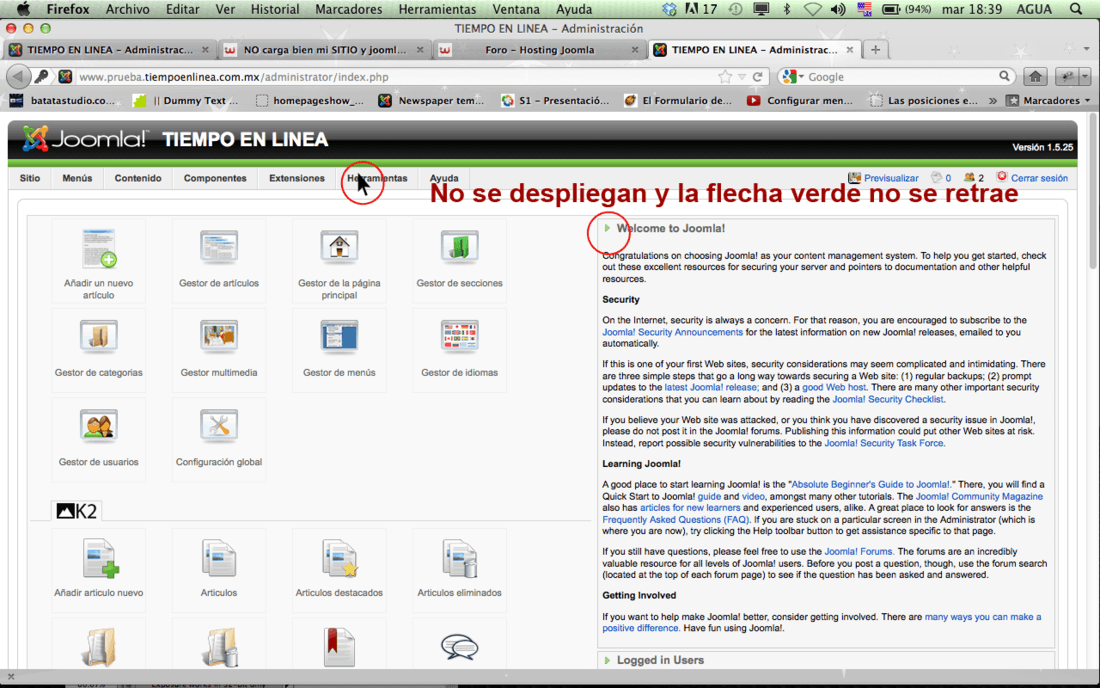The height and width of the screenshot is (688, 1100).
Task: Open the Contenido menu
Action: pos(138,178)
